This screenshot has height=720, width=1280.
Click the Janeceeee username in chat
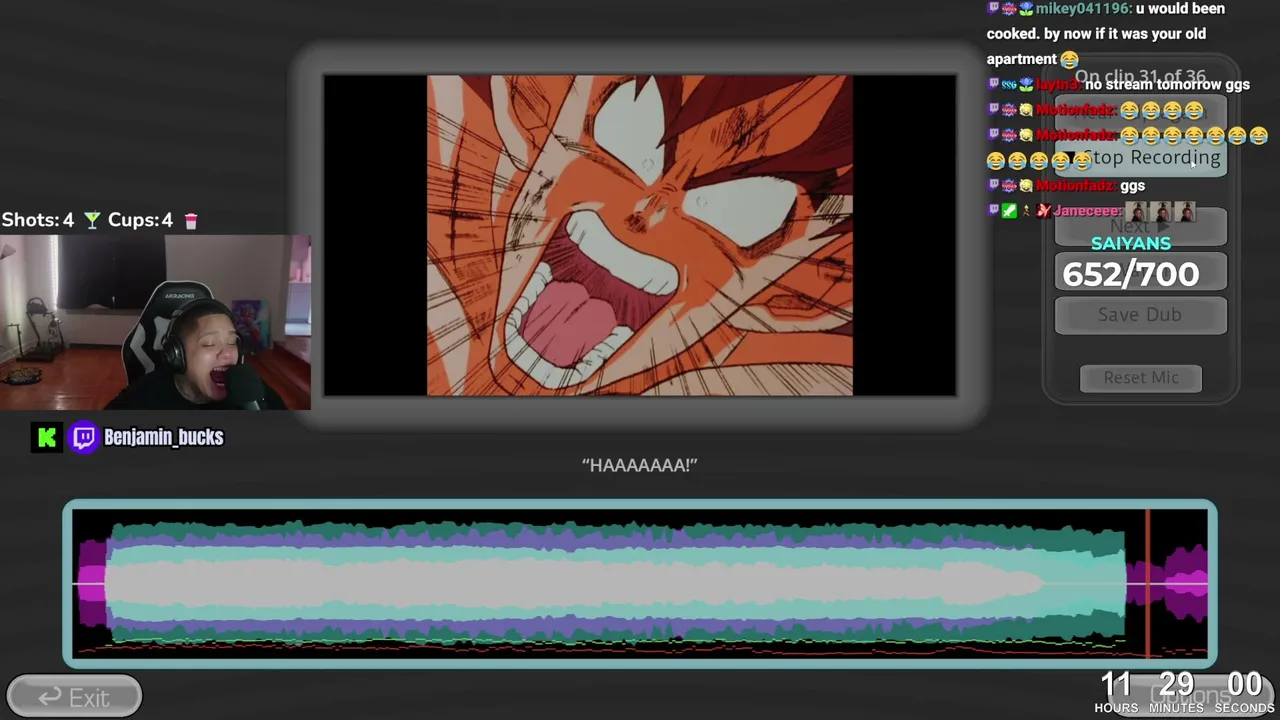(x=1087, y=211)
